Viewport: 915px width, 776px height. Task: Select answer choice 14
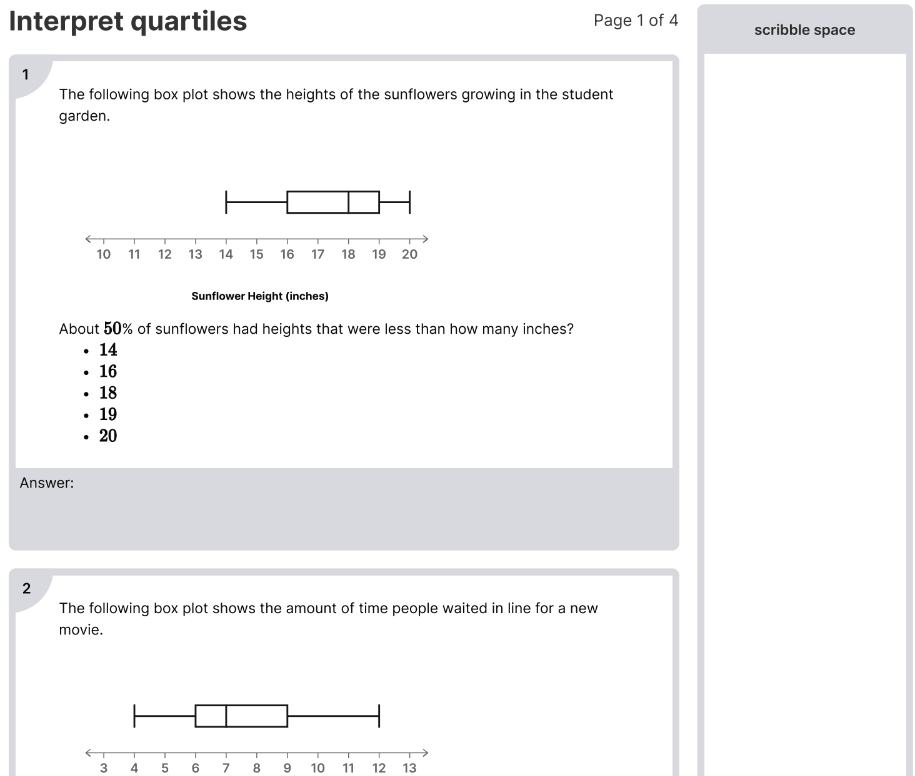108,350
